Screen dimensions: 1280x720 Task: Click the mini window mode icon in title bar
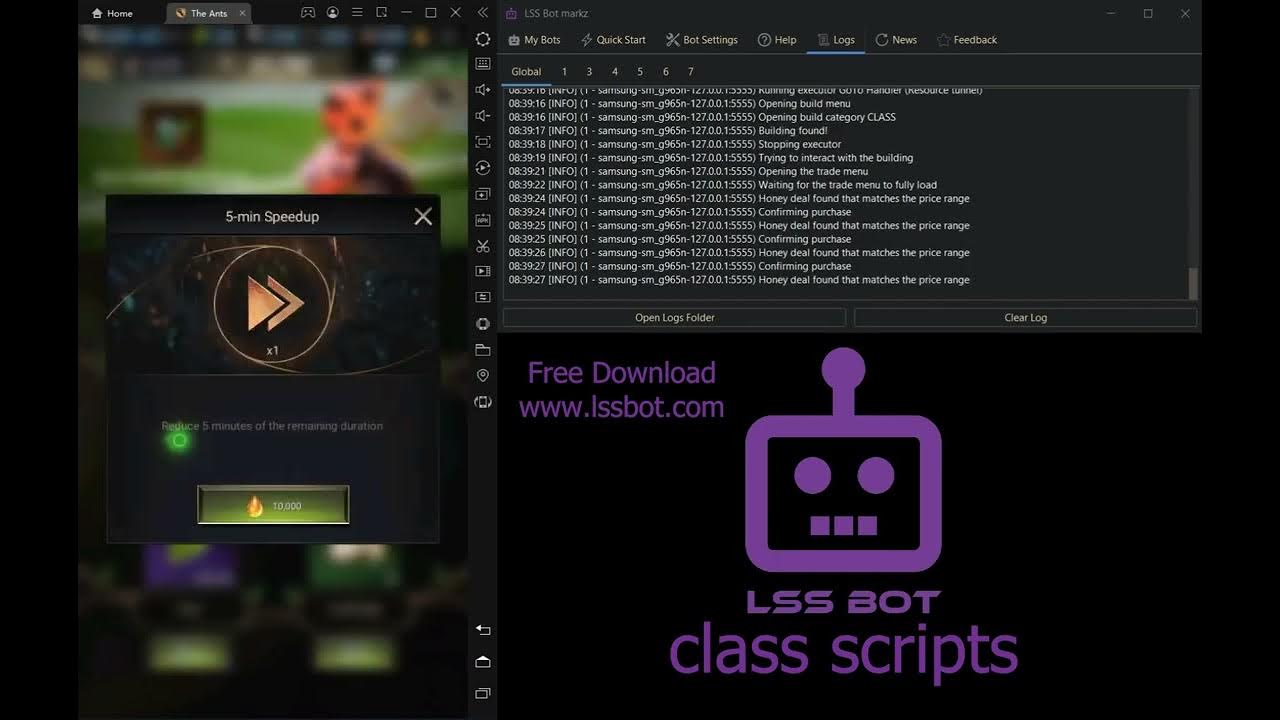pos(381,13)
